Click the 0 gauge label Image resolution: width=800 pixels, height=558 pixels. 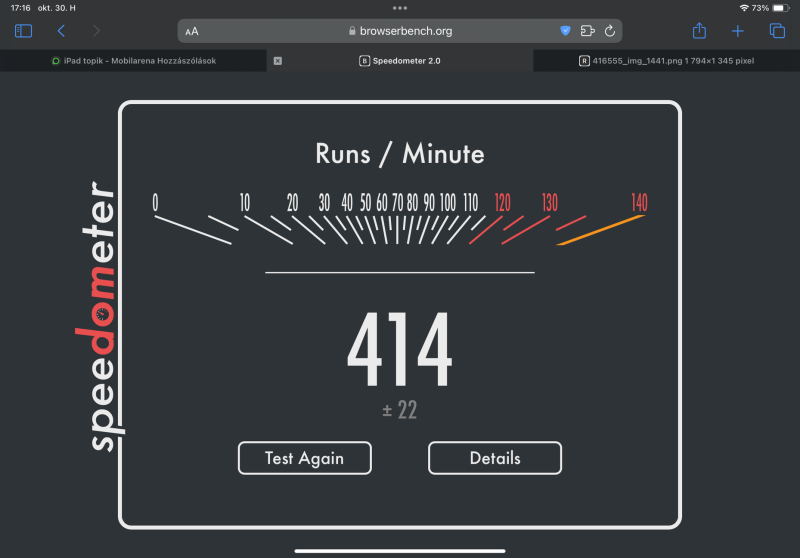155,202
